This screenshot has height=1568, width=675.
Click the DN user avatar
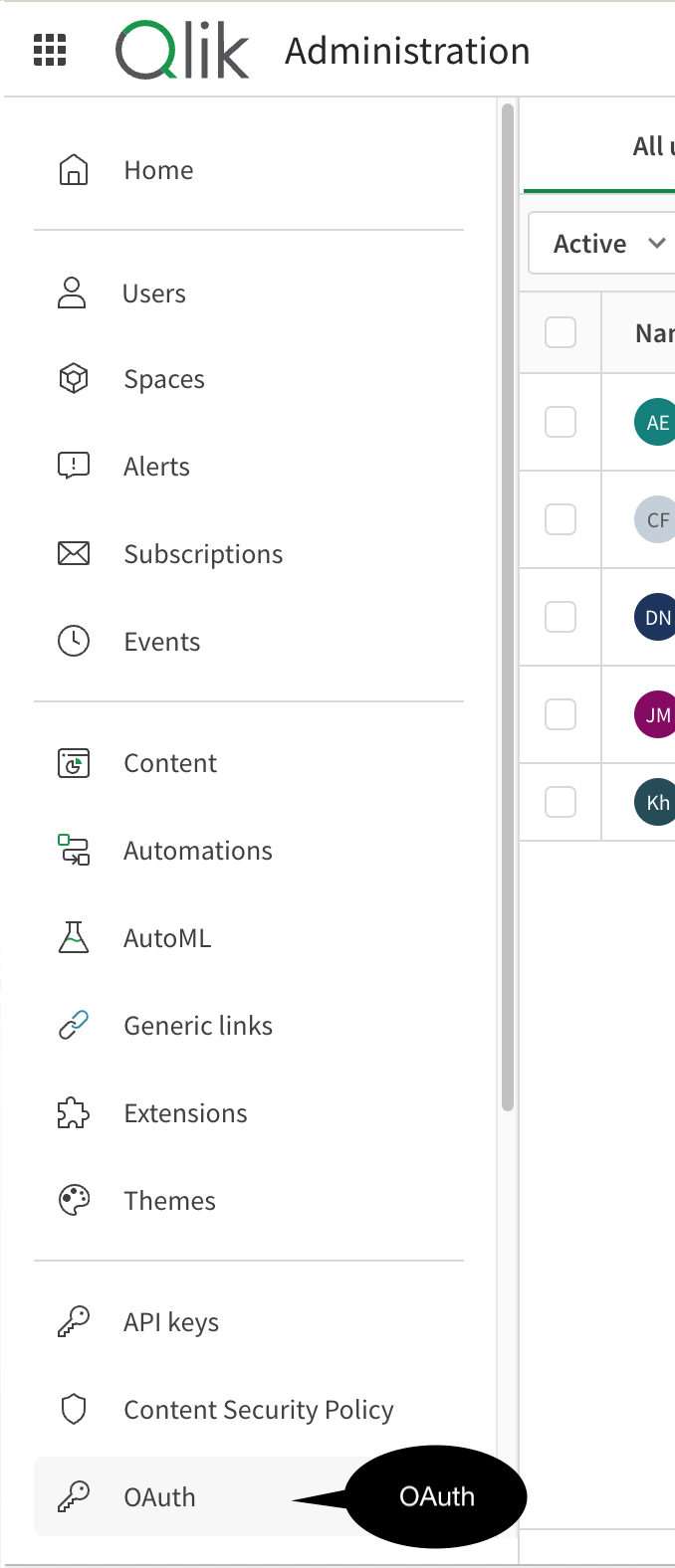655,617
